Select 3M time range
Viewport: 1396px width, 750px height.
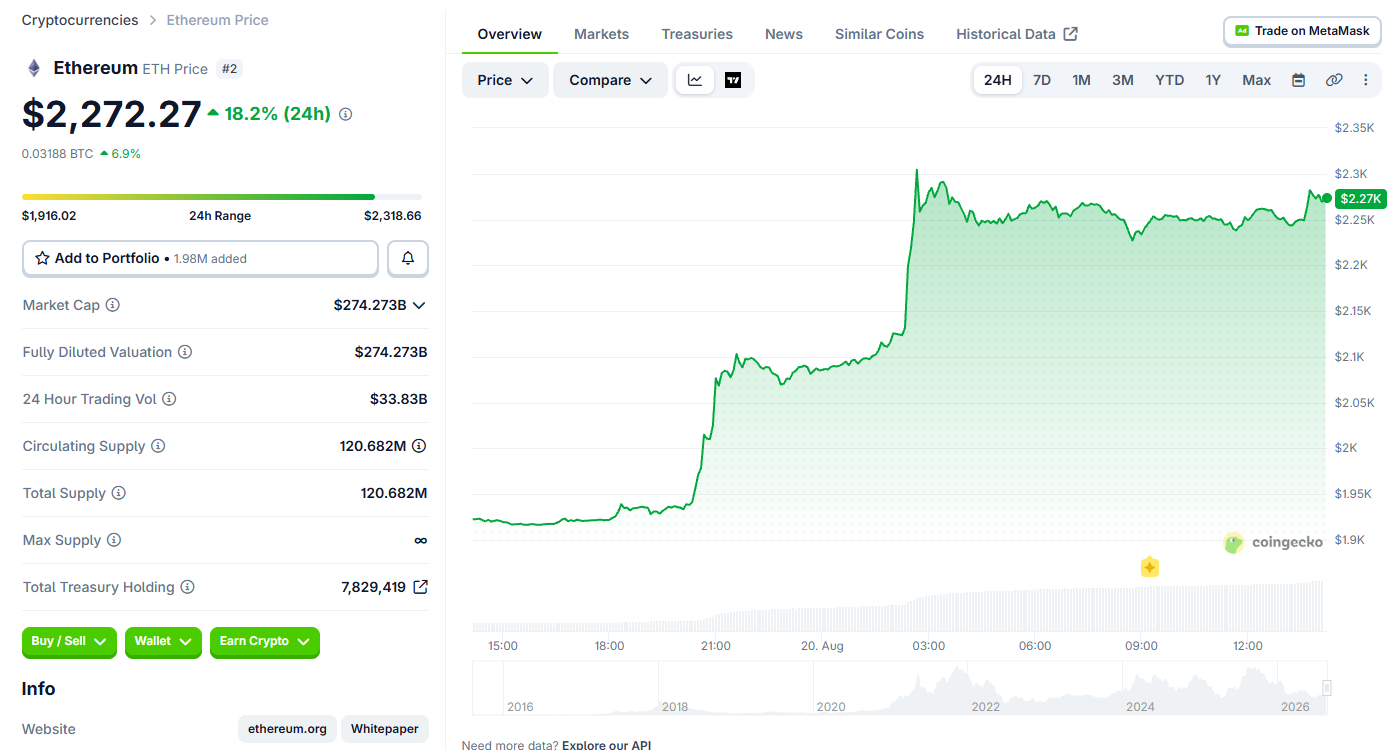pyautogui.click(x=1123, y=80)
